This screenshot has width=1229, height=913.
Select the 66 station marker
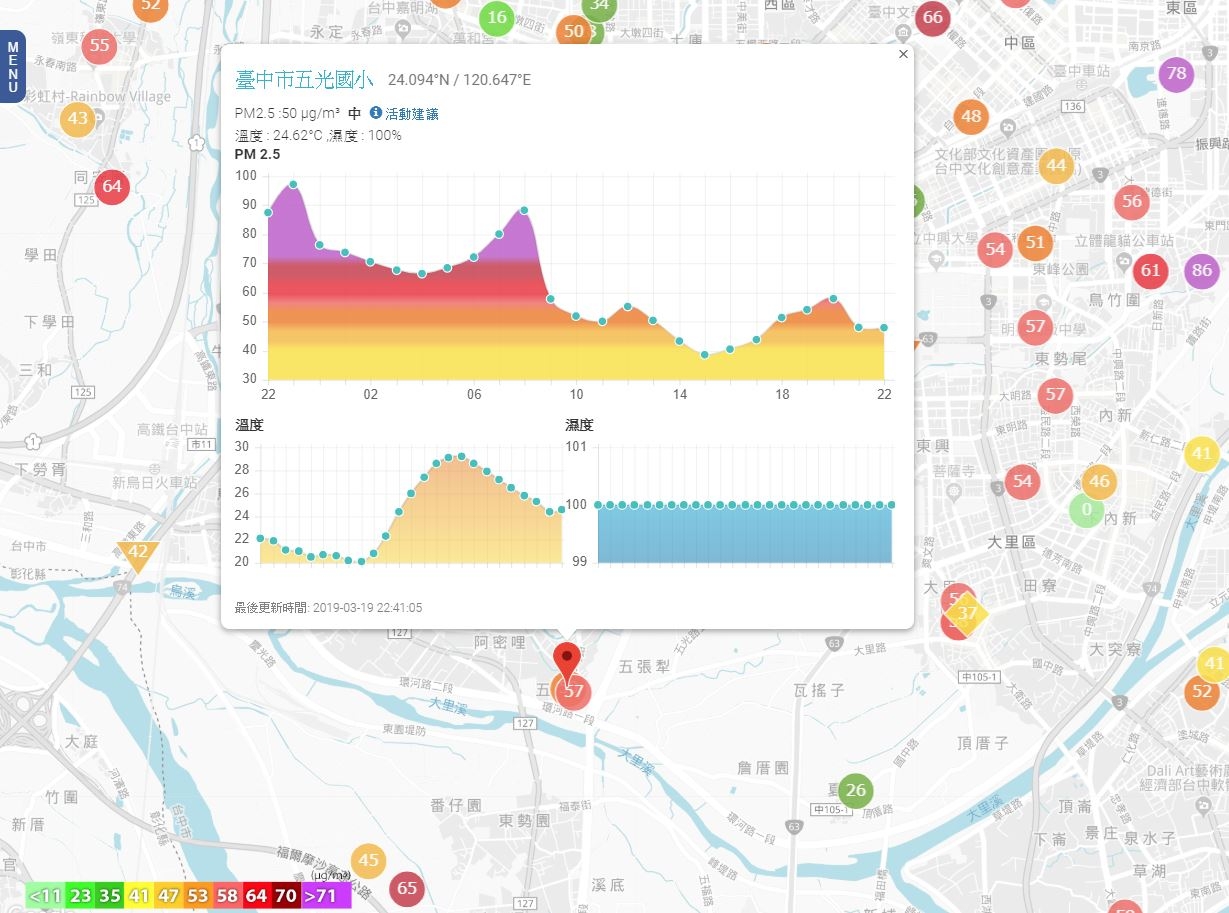pos(933,18)
